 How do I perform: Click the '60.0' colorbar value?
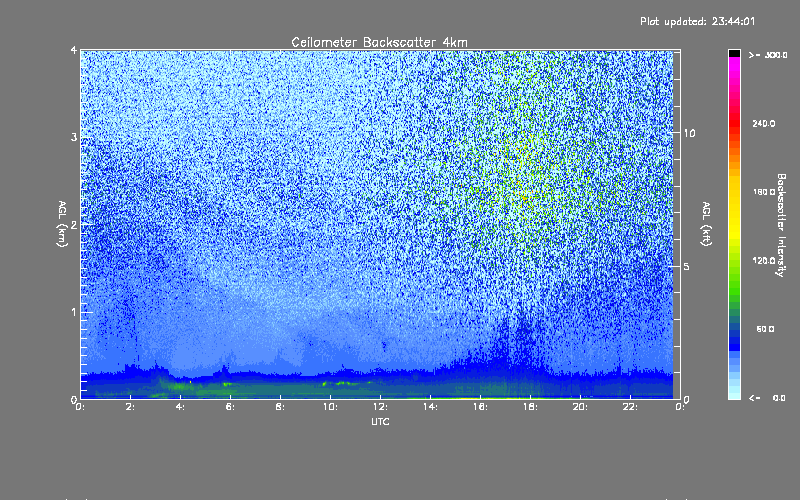pyautogui.click(x=765, y=329)
